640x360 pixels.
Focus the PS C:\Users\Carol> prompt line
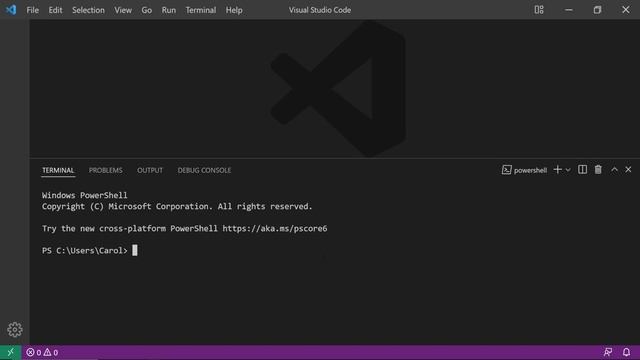pyautogui.click(x=89, y=251)
